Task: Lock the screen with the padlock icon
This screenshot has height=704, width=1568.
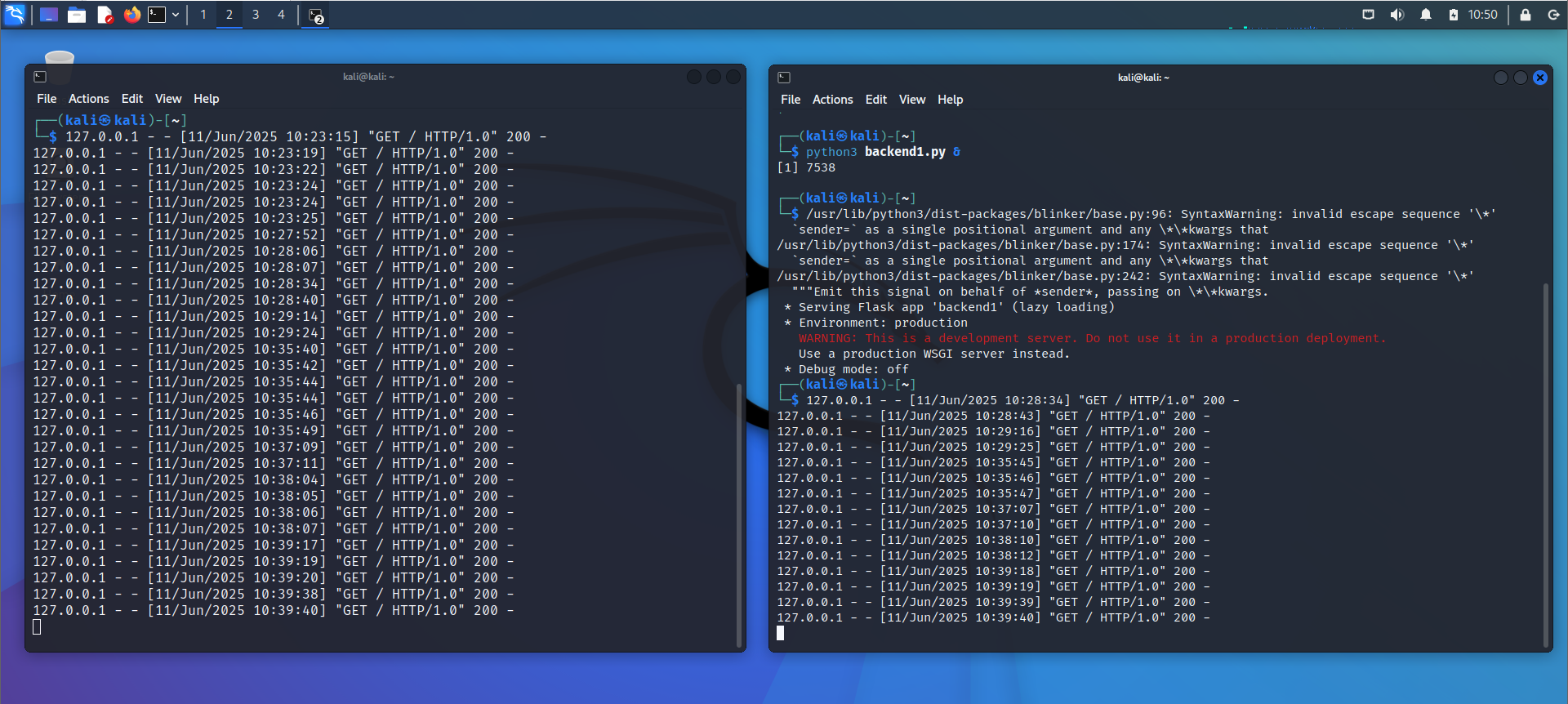Action: tap(1526, 15)
